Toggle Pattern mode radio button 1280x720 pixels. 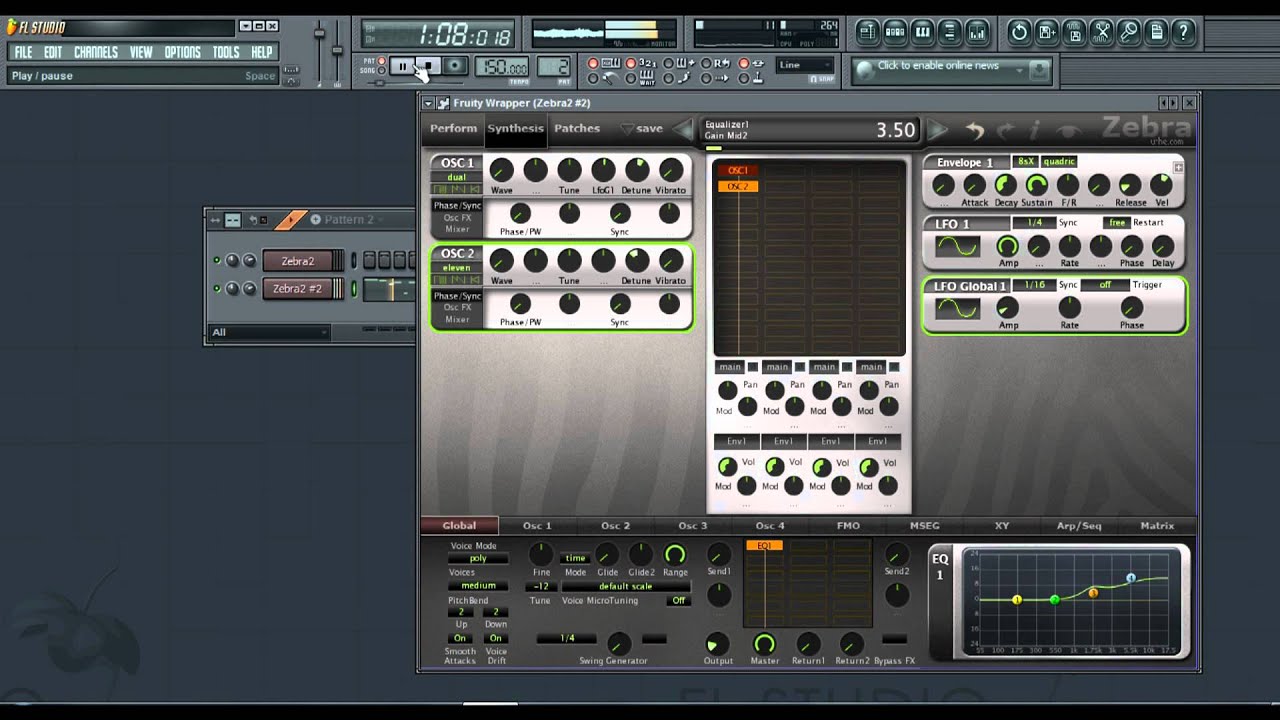point(382,61)
